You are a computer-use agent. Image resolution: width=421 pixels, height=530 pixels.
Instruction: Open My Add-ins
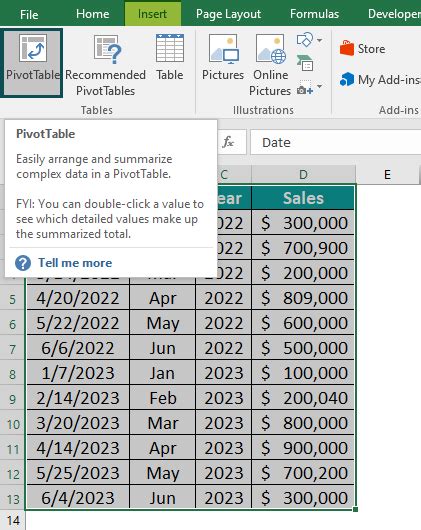pos(380,80)
